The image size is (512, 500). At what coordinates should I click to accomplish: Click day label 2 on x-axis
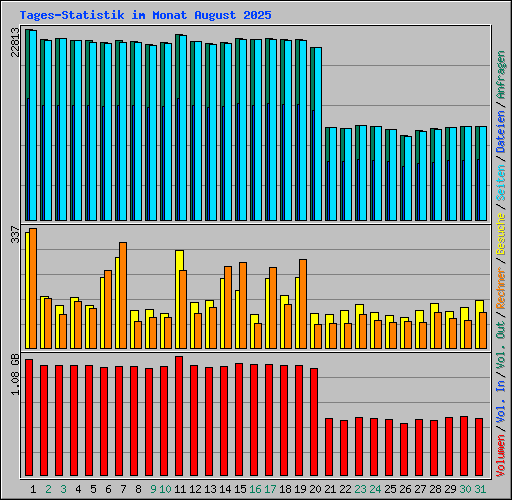tap(48, 489)
